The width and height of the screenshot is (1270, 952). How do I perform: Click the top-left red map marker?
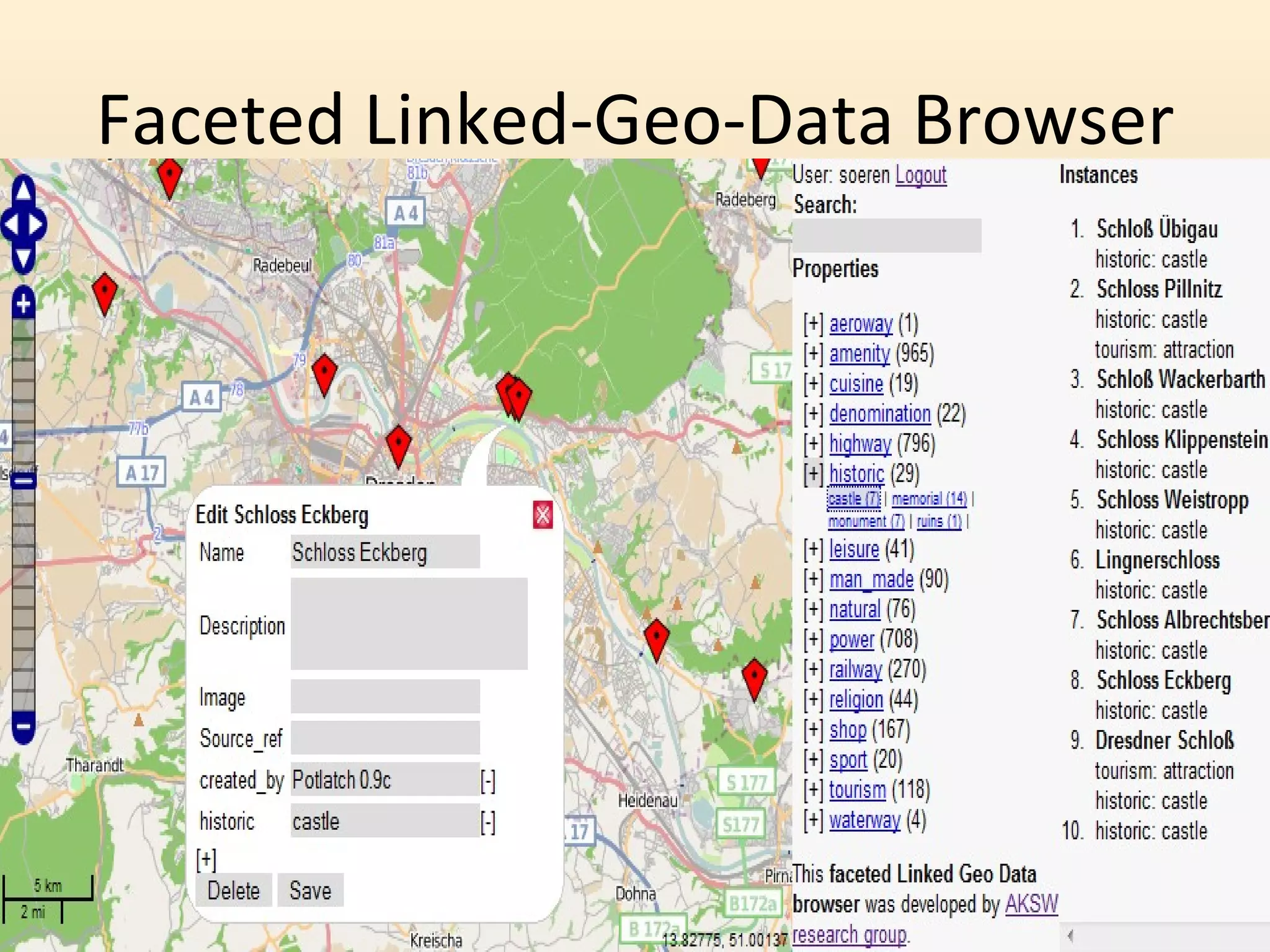pyautogui.click(x=169, y=178)
